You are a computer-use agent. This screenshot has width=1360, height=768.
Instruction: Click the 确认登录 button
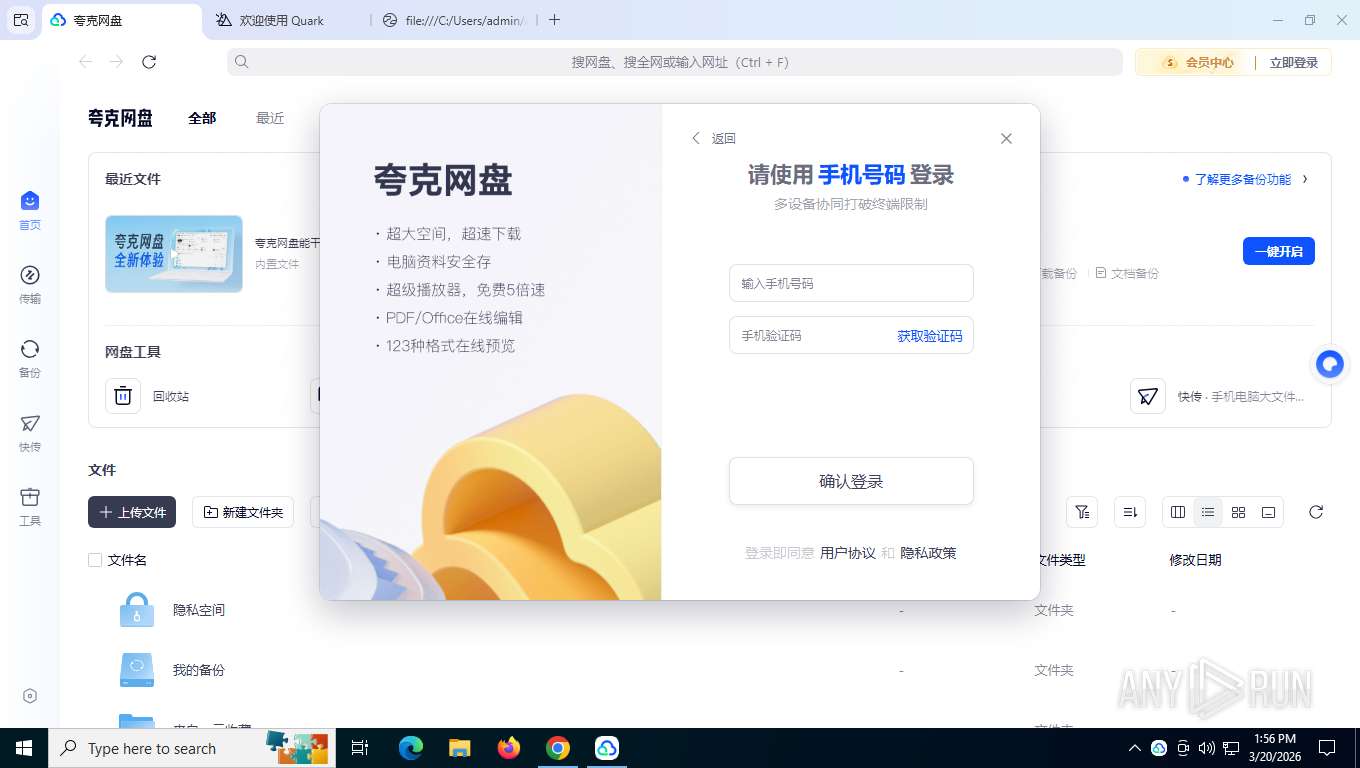point(851,481)
